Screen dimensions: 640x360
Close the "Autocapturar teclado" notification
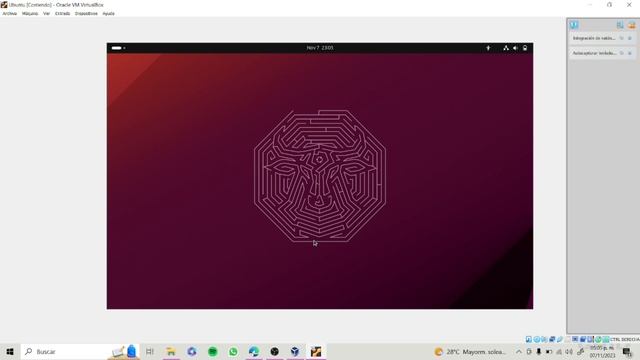pyautogui.click(x=630, y=53)
